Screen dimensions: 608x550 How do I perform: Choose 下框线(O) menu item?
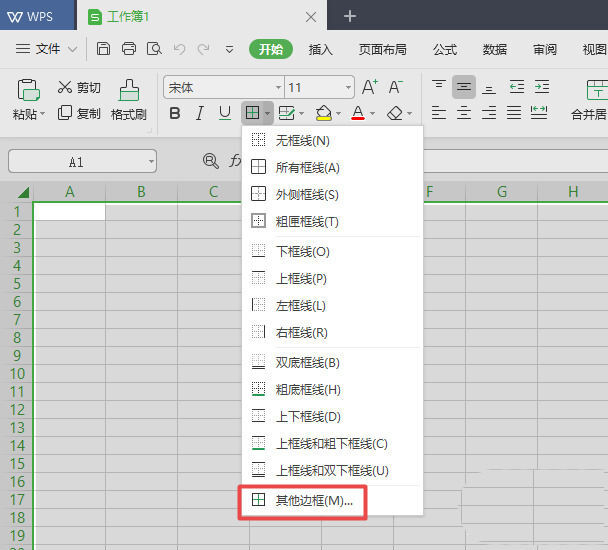332,251
